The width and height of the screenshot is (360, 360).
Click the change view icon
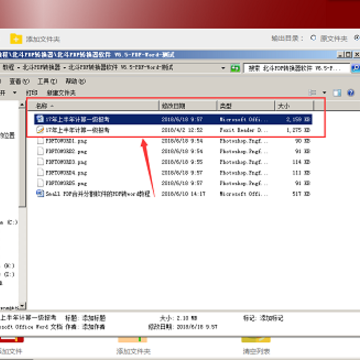click(x=312, y=93)
